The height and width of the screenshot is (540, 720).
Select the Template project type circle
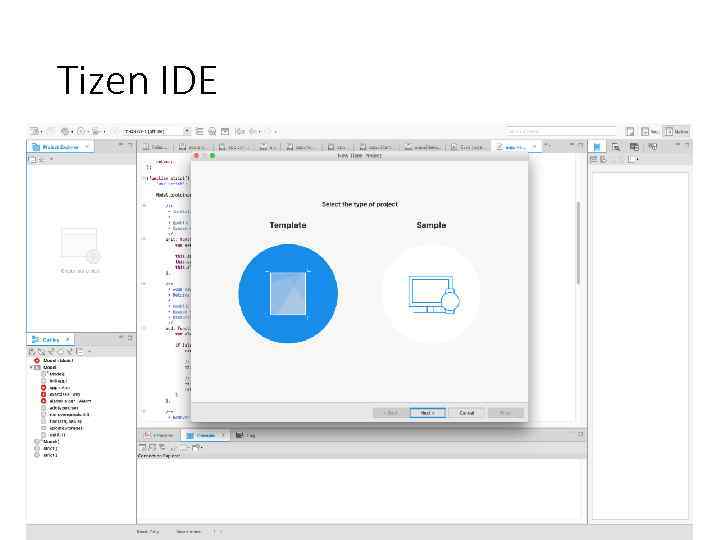[288, 293]
